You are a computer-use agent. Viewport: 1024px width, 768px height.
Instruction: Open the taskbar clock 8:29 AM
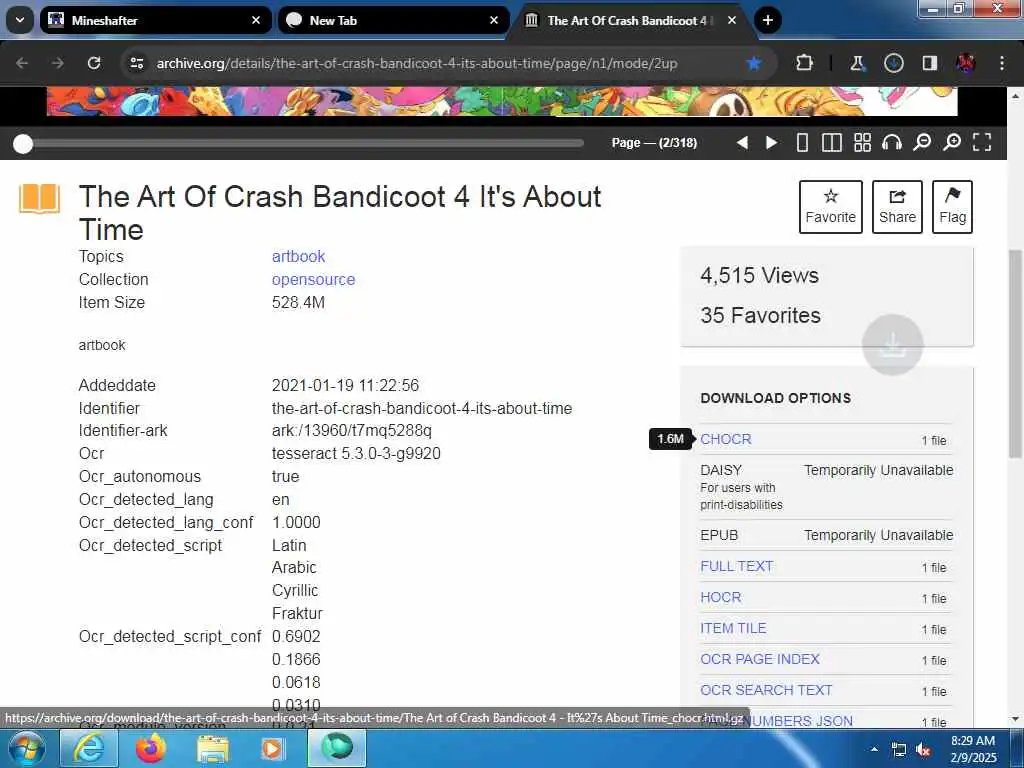pyautogui.click(x=973, y=749)
